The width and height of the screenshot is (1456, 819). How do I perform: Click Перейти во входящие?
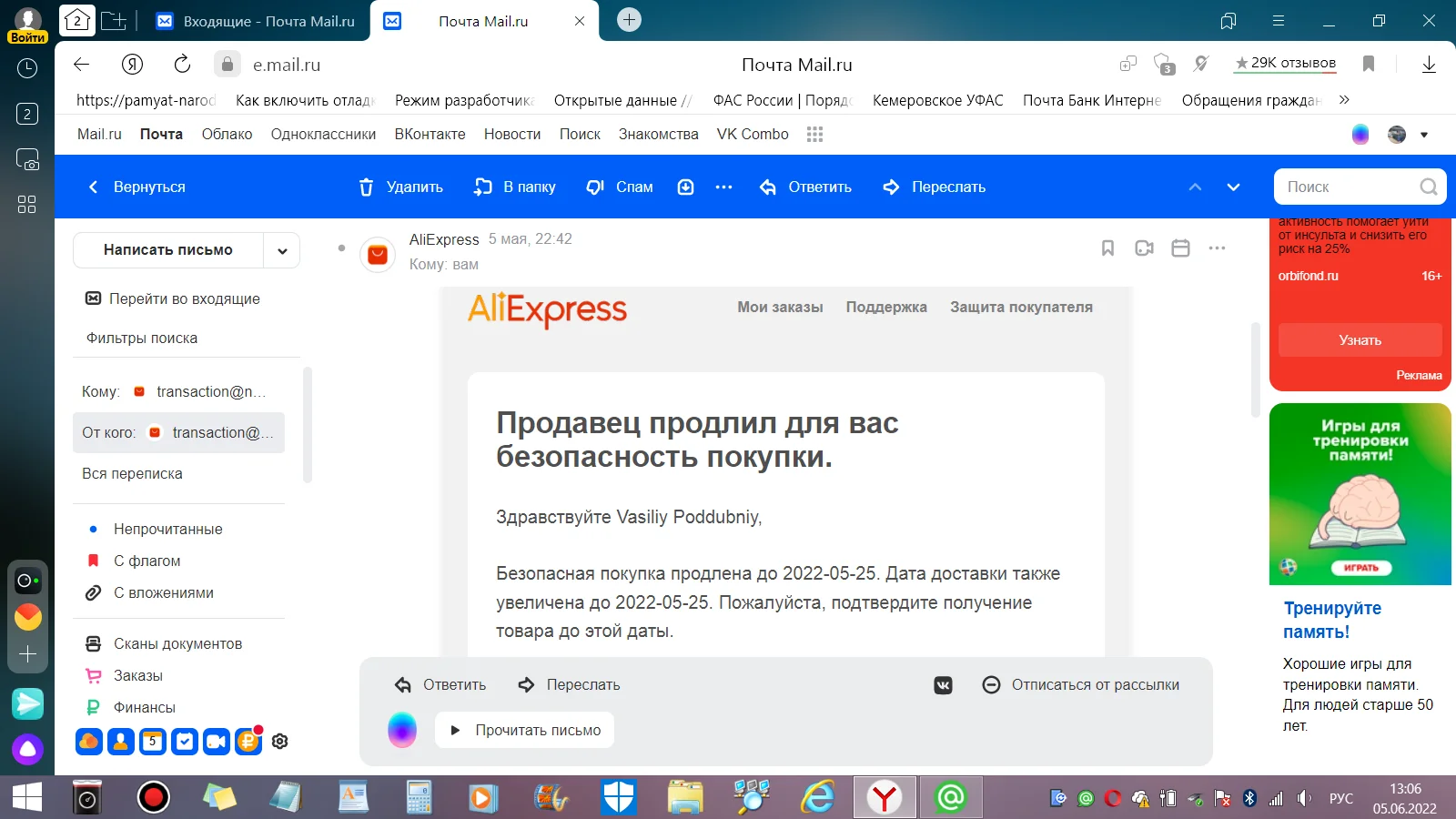172,298
